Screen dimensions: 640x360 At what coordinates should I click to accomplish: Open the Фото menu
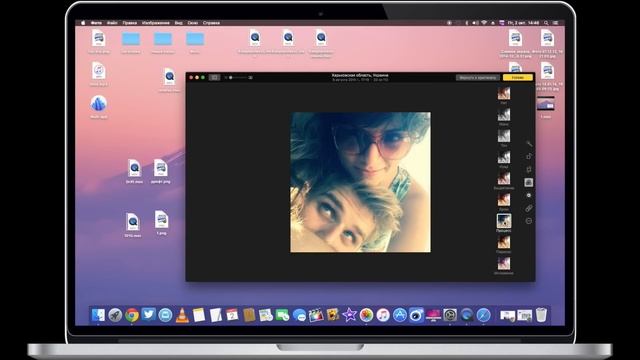click(96, 23)
